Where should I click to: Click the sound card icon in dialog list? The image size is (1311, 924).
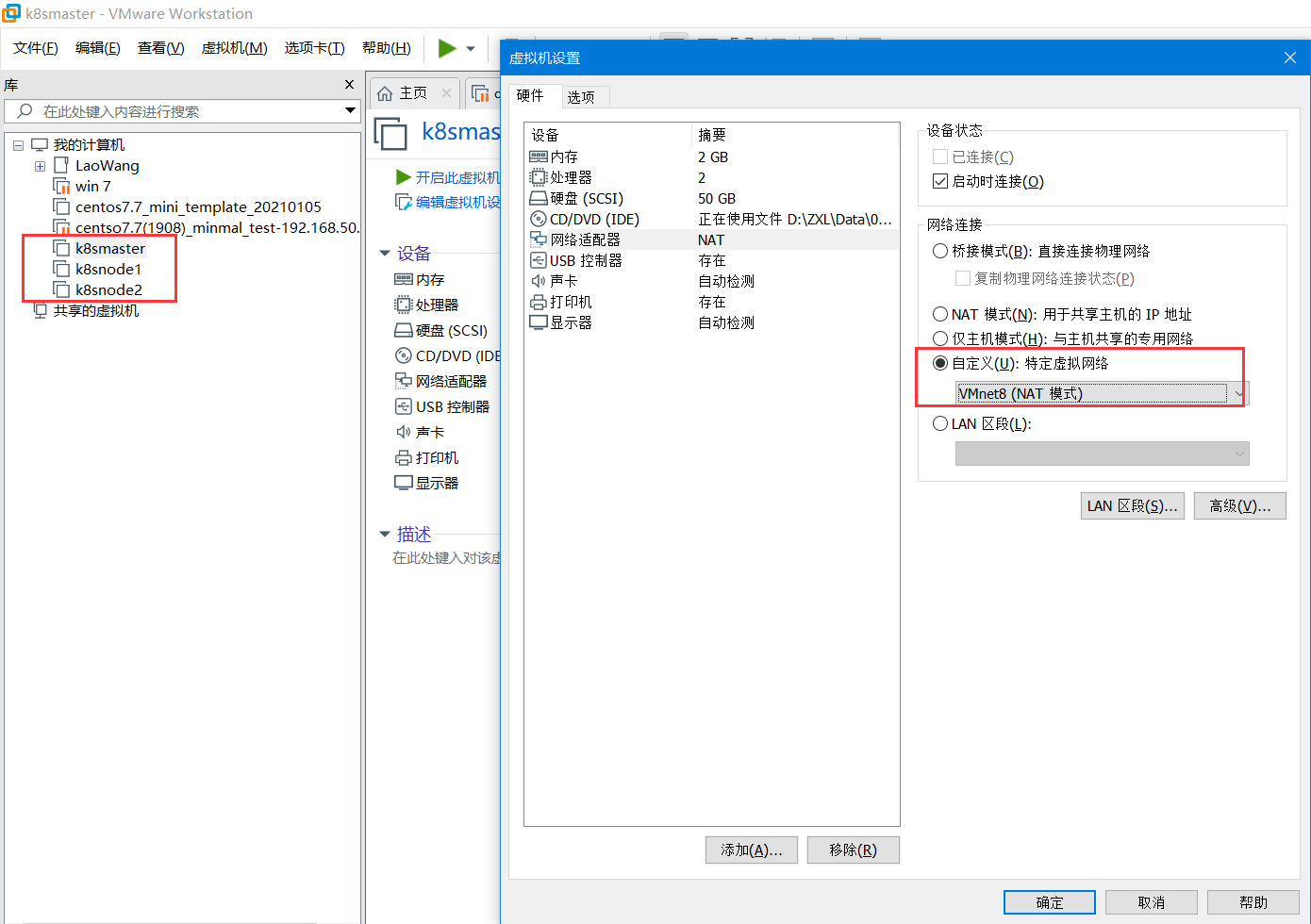click(x=539, y=281)
